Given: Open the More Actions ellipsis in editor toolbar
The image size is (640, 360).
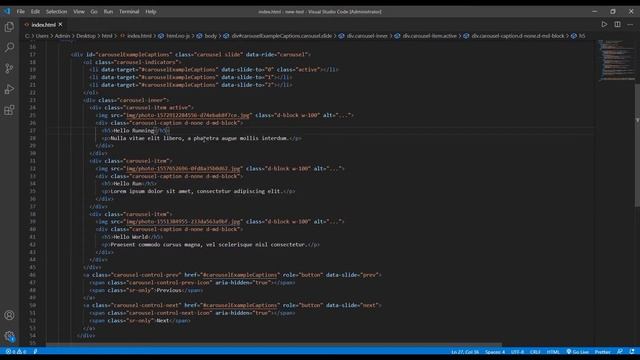Looking at the screenshot, I should [x=630, y=24].
